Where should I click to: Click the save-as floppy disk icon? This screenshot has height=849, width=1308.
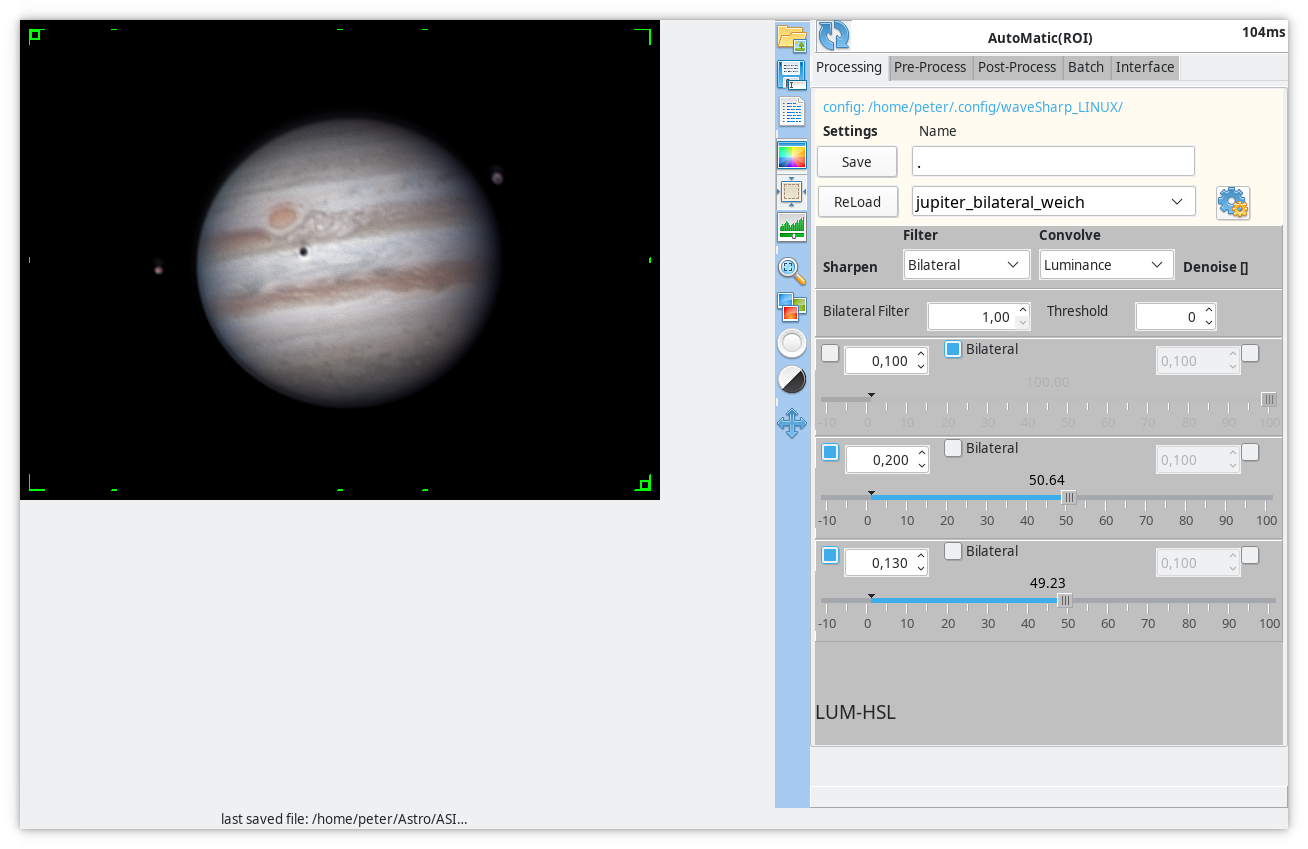click(792, 75)
